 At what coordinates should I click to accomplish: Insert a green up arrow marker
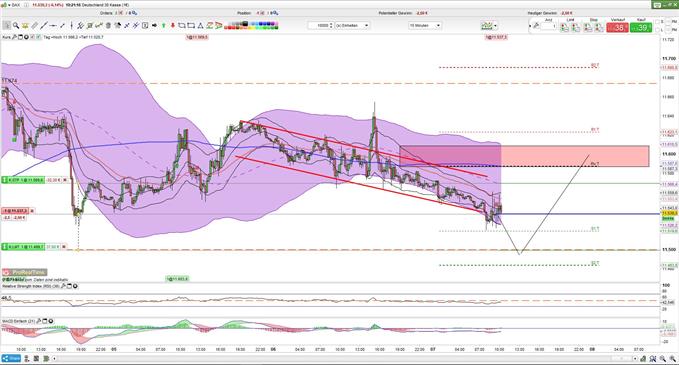[x=163, y=26]
